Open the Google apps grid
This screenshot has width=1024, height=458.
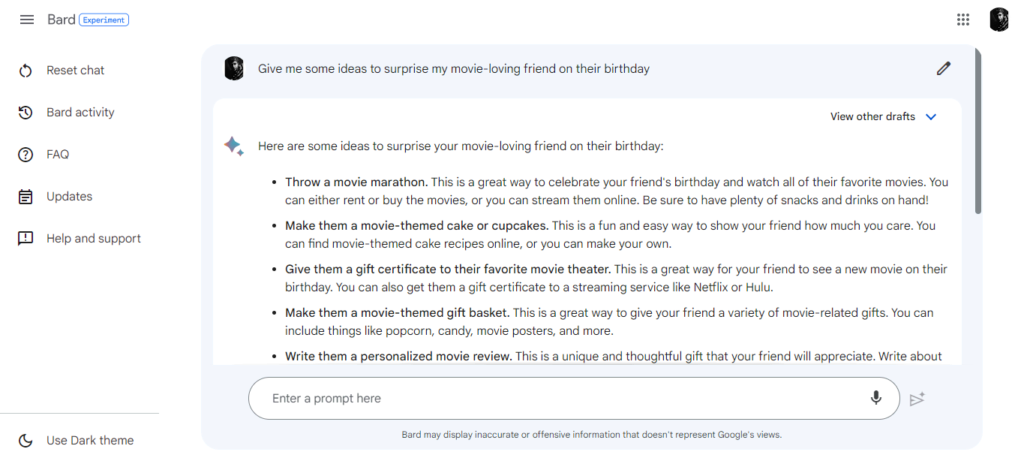963,20
